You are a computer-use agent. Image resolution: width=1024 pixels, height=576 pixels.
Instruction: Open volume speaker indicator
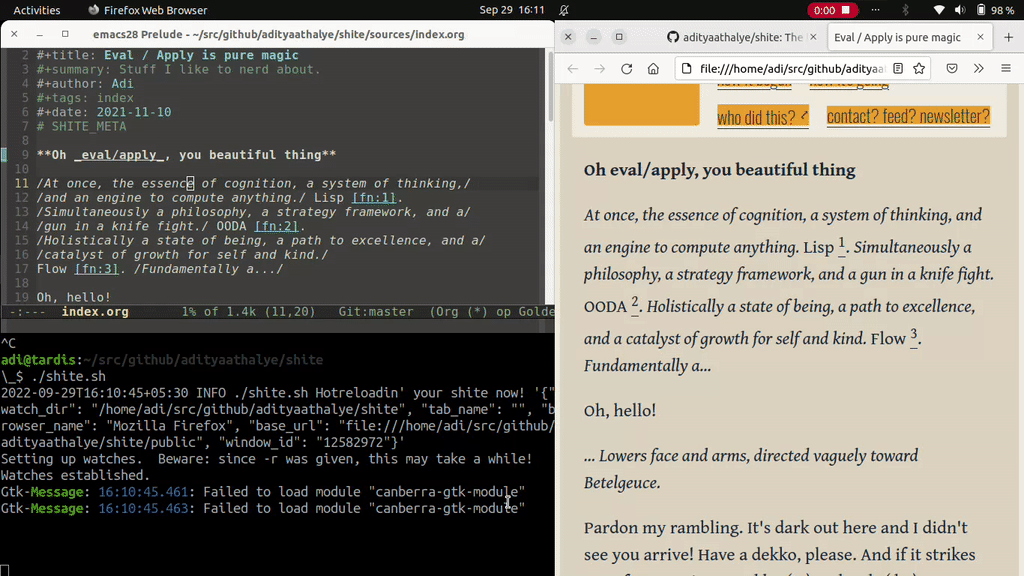coord(960,10)
